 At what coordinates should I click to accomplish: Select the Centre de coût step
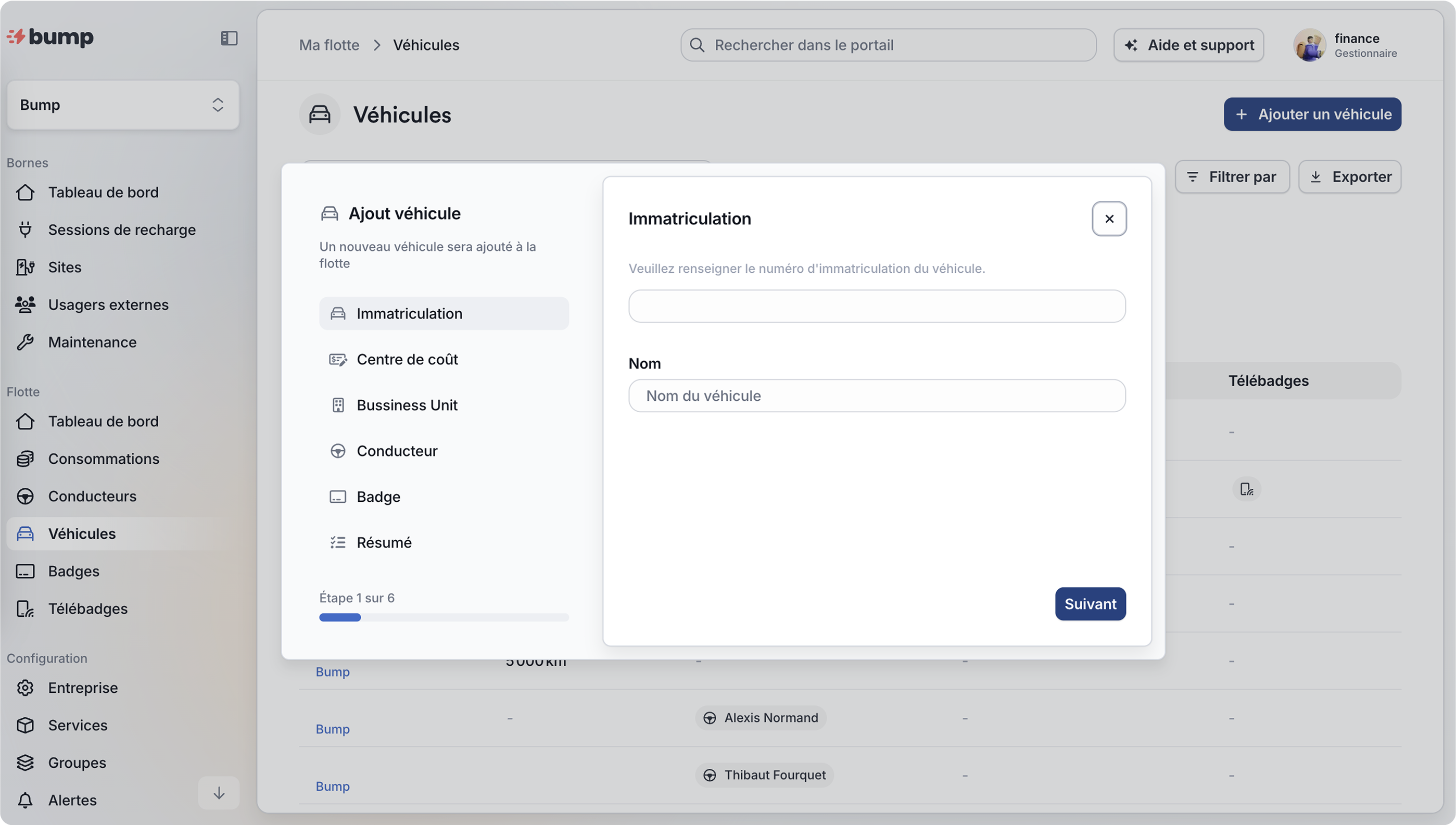407,359
